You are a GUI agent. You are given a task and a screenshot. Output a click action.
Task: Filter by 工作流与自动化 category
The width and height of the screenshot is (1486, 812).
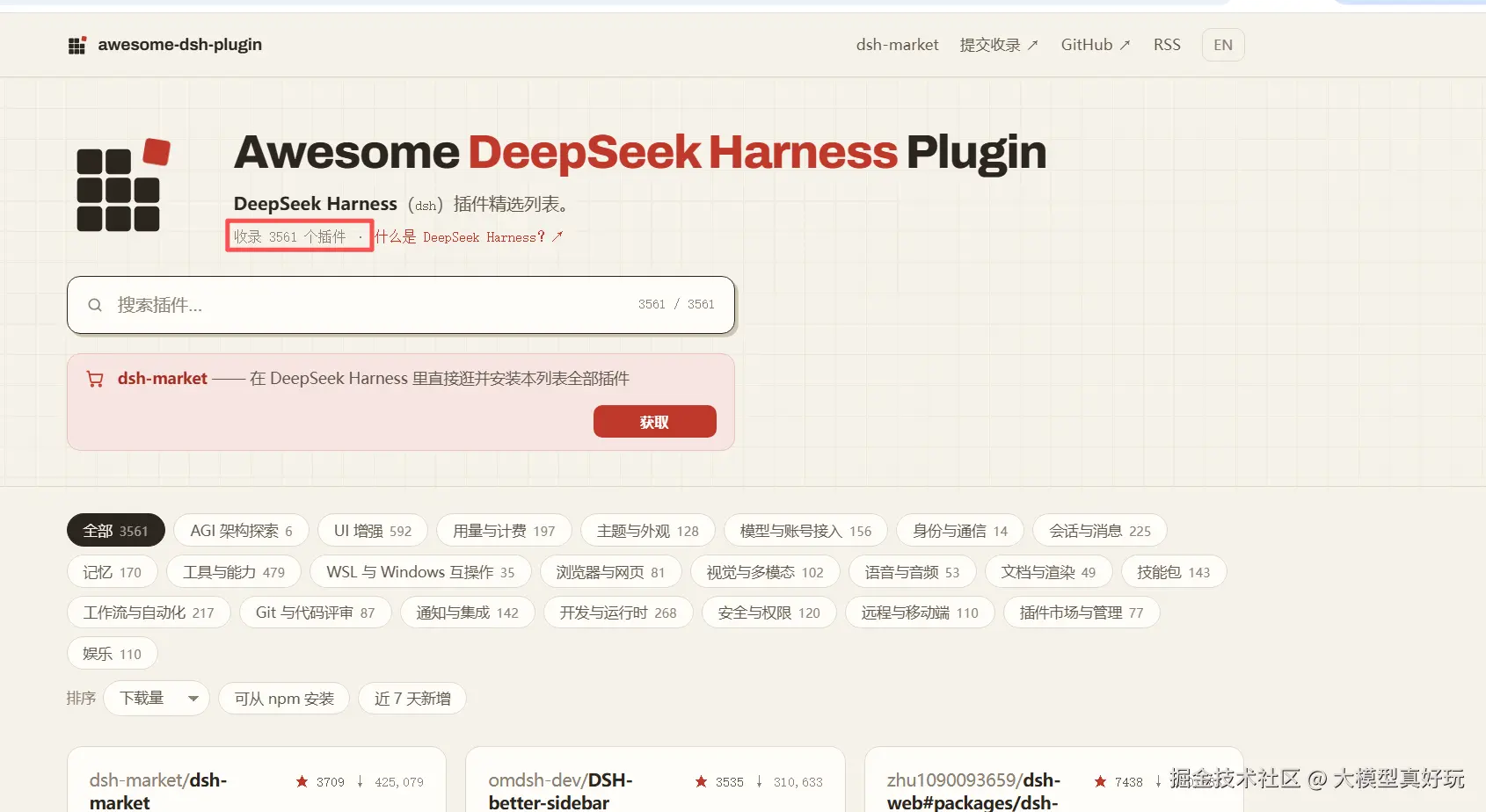coord(149,612)
